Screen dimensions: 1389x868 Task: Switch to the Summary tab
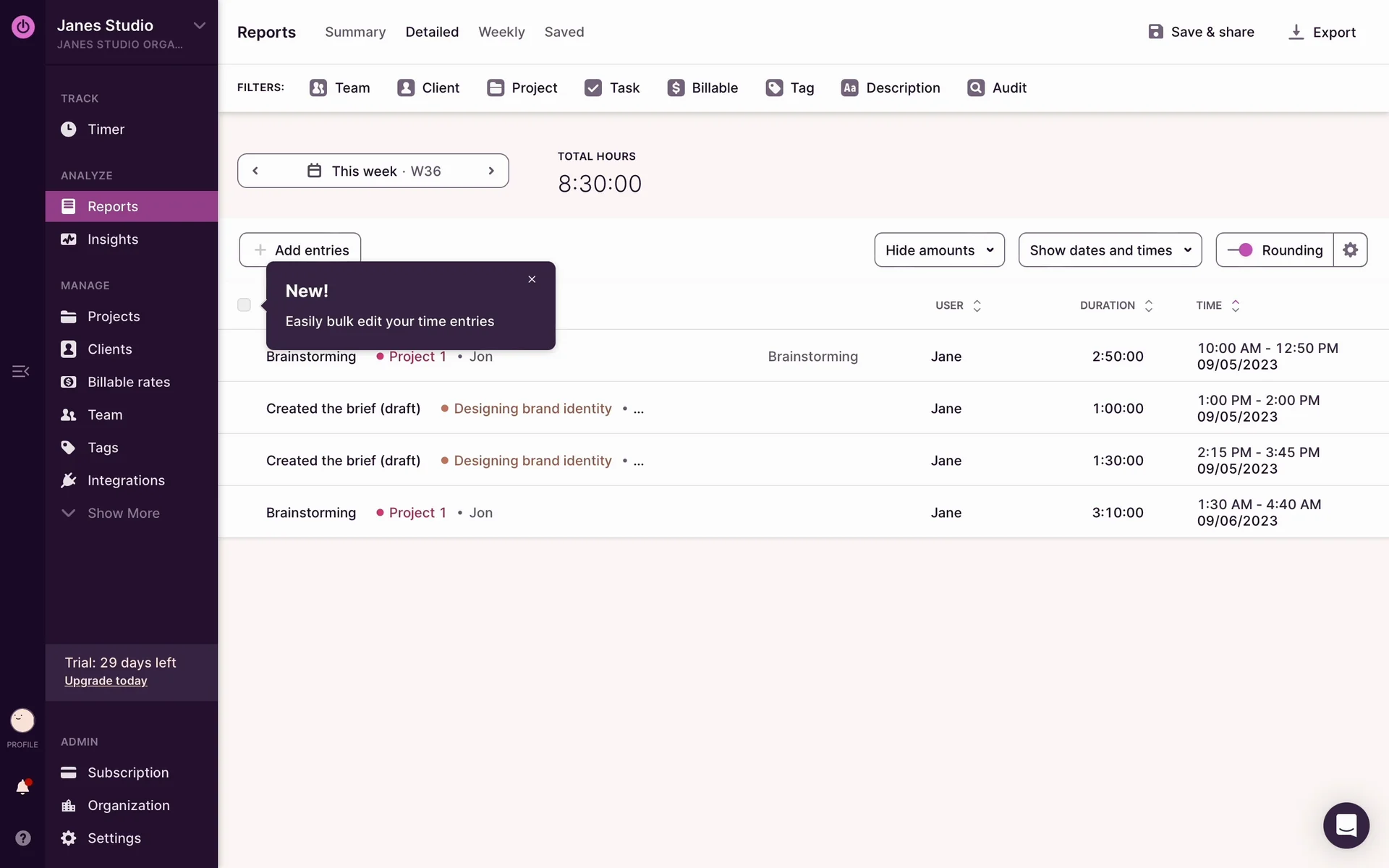tap(355, 32)
